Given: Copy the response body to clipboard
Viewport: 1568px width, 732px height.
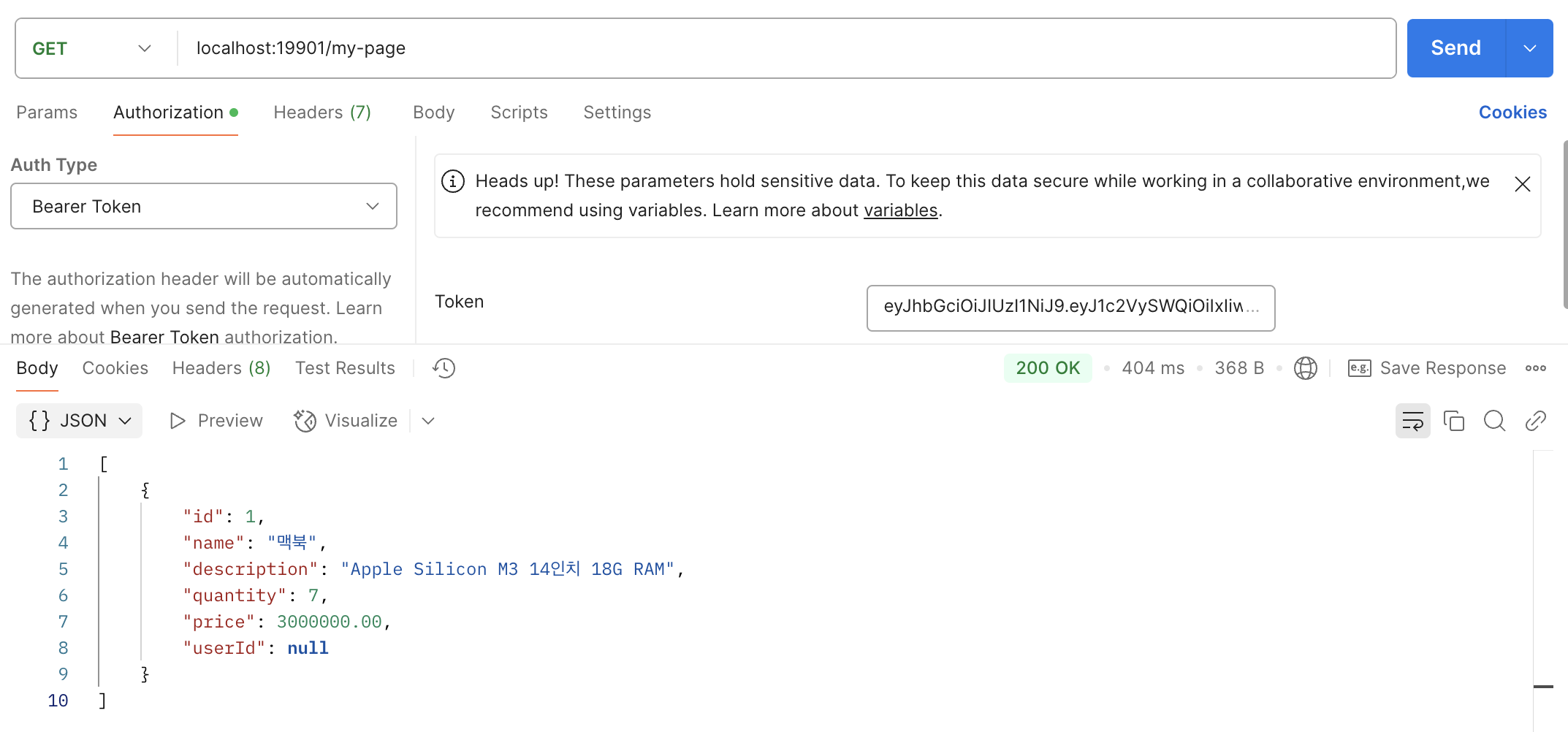Looking at the screenshot, I should [x=1453, y=421].
